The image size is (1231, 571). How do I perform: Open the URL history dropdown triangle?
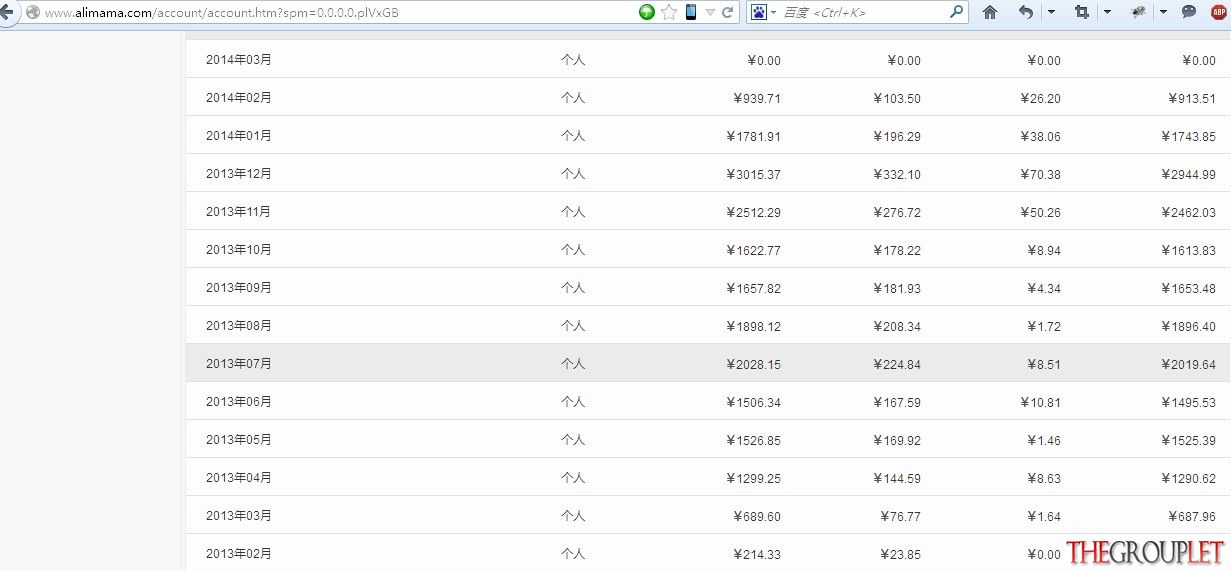coord(710,12)
